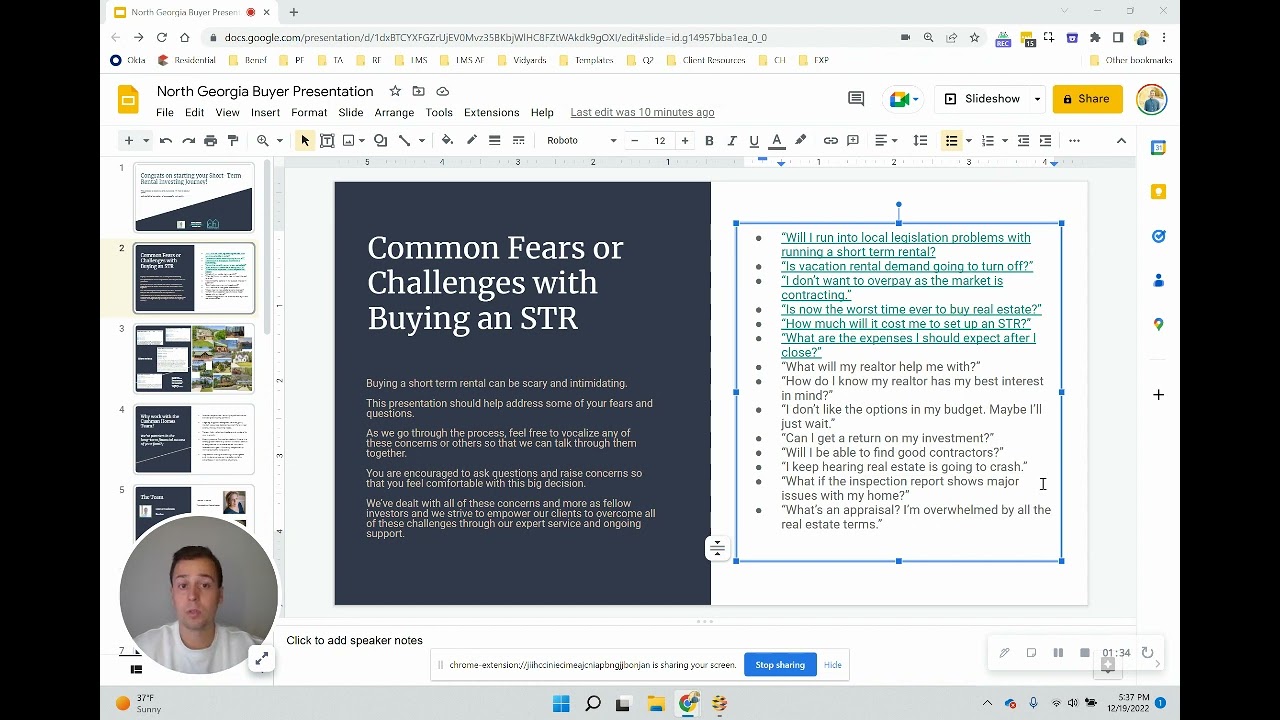The height and width of the screenshot is (720, 1280).
Task: Open the Line type dropdown arrow
Action: click(422, 141)
